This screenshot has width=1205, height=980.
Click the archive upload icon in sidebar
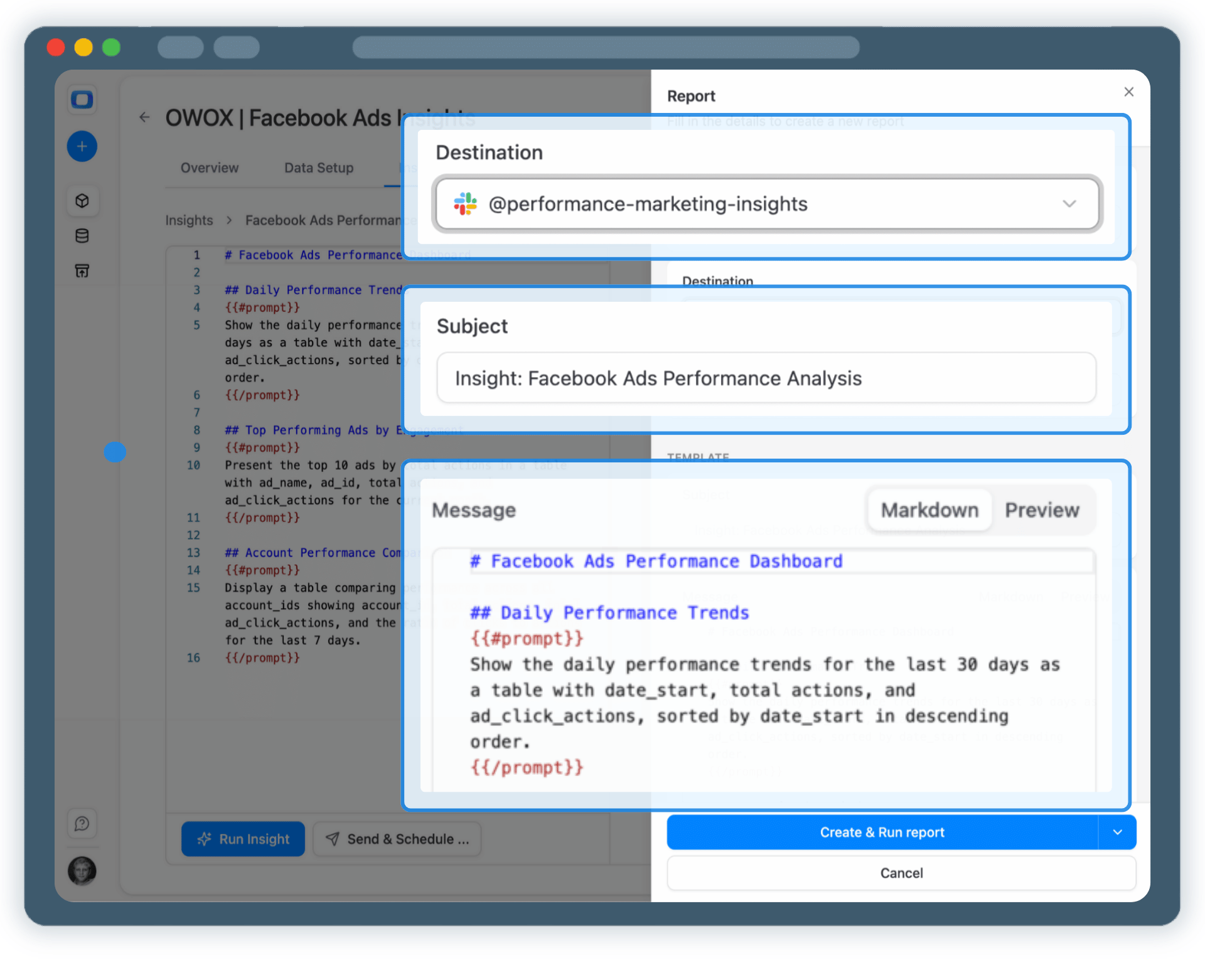click(x=82, y=270)
